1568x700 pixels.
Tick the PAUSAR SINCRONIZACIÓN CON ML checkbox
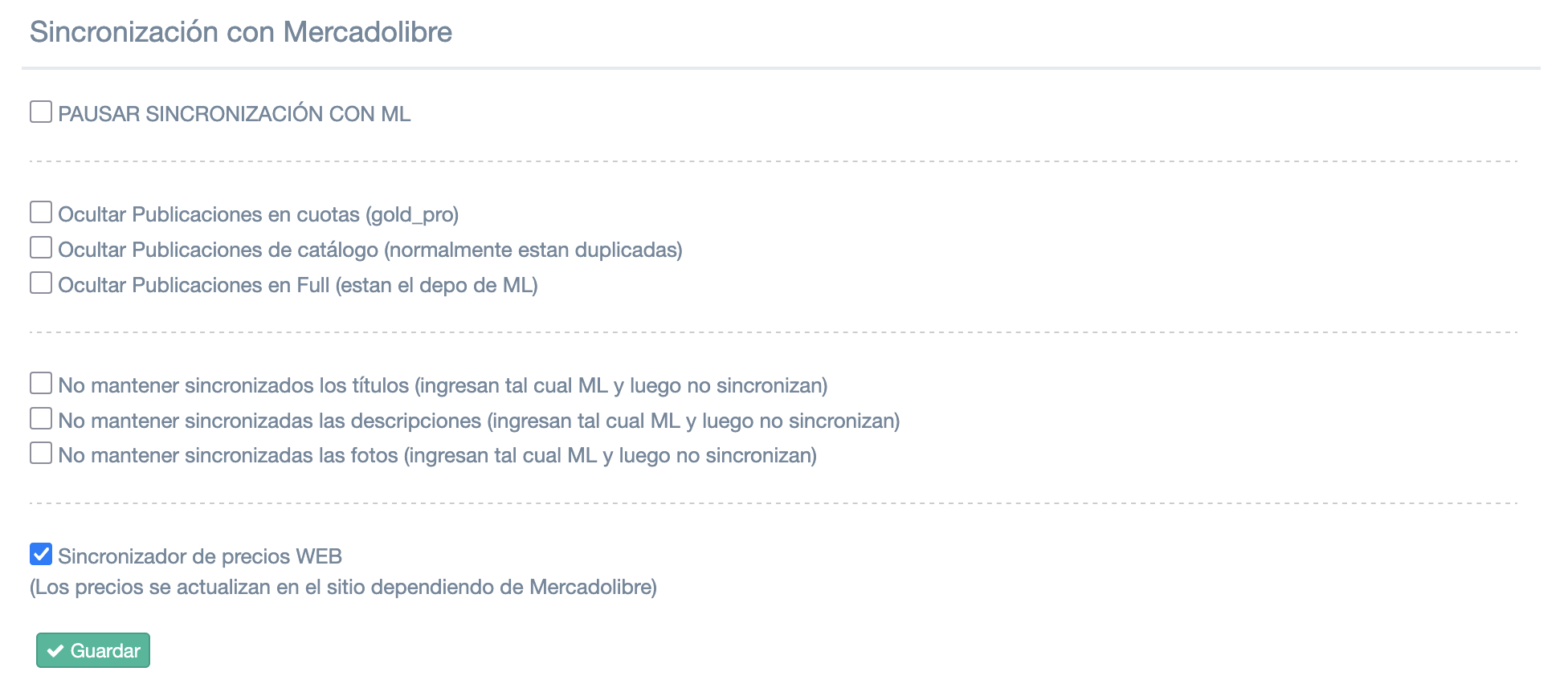click(x=41, y=112)
